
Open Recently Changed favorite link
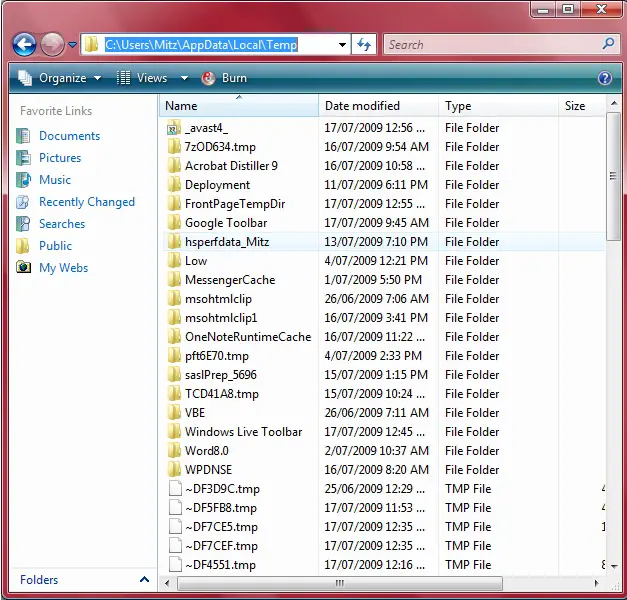coord(87,202)
